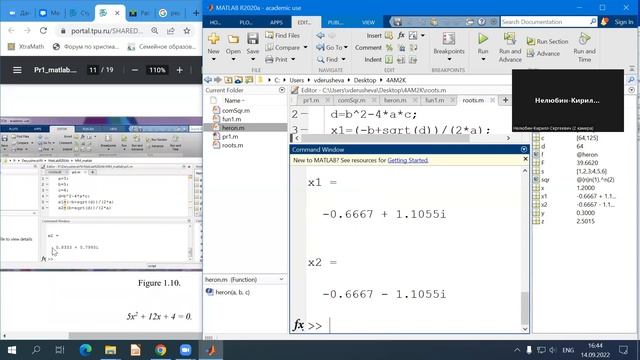Click the Open folder icon in the toolstrip
This screenshot has width=640, height=360.
[233, 39]
